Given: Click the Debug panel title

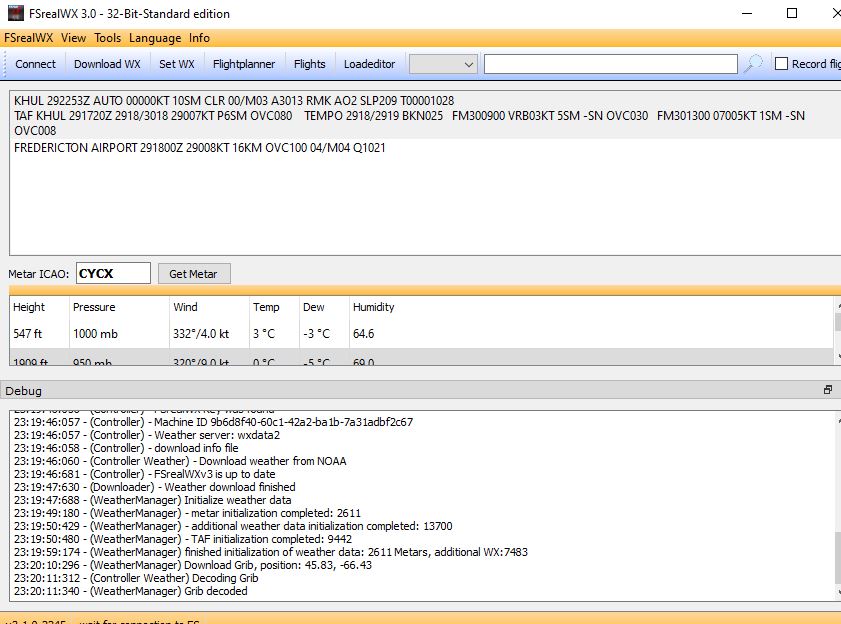Looking at the screenshot, I should click(24, 391).
